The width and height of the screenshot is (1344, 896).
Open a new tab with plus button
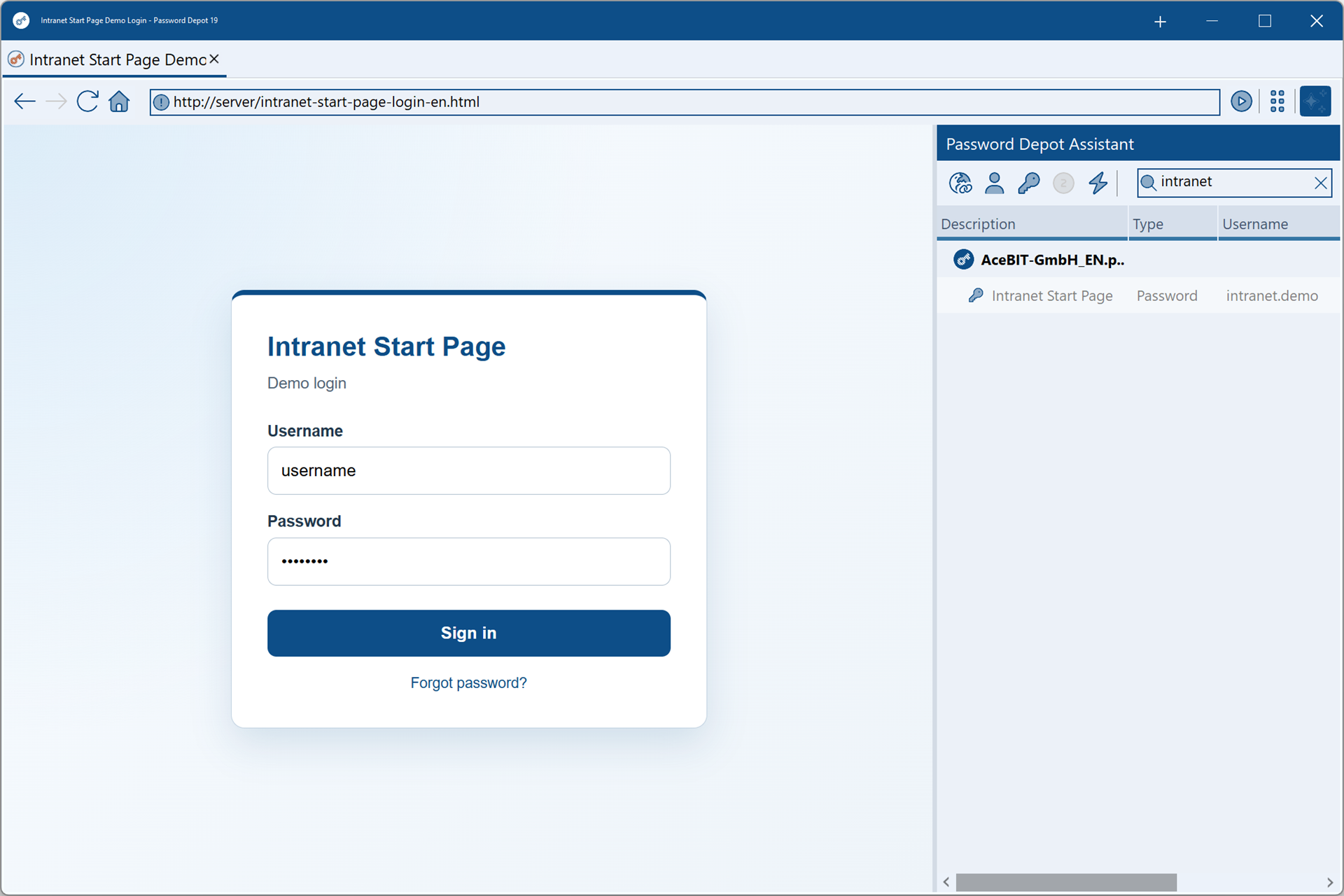point(1160,21)
